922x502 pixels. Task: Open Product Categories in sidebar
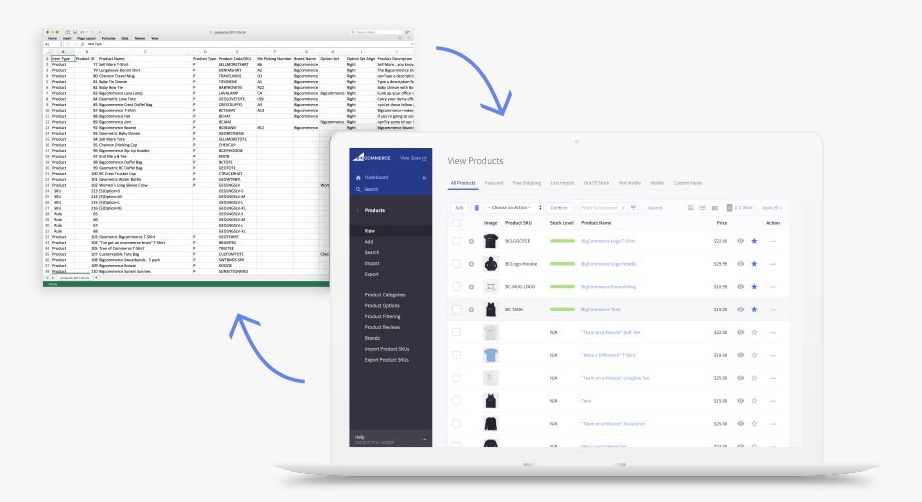click(x=385, y=294)
